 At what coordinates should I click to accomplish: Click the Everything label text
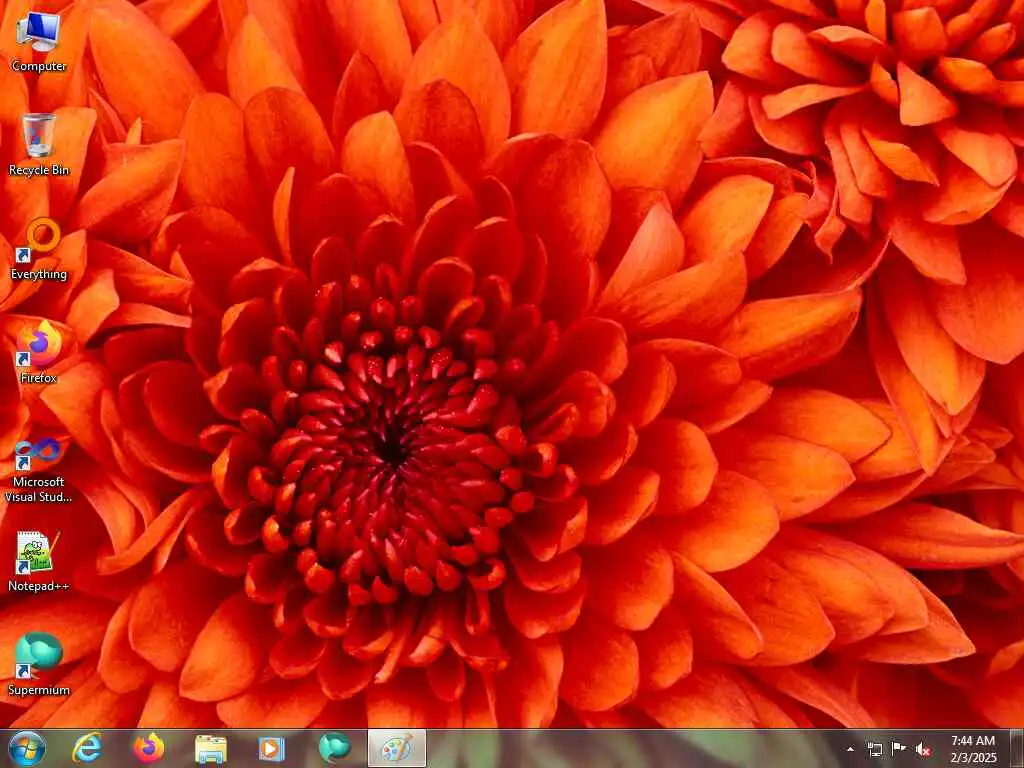[39, 274]
